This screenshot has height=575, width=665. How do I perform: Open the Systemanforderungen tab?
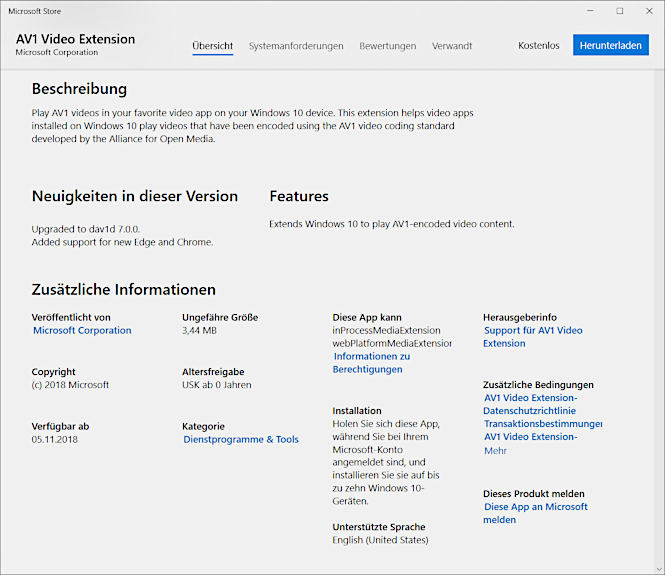[296, 46]
